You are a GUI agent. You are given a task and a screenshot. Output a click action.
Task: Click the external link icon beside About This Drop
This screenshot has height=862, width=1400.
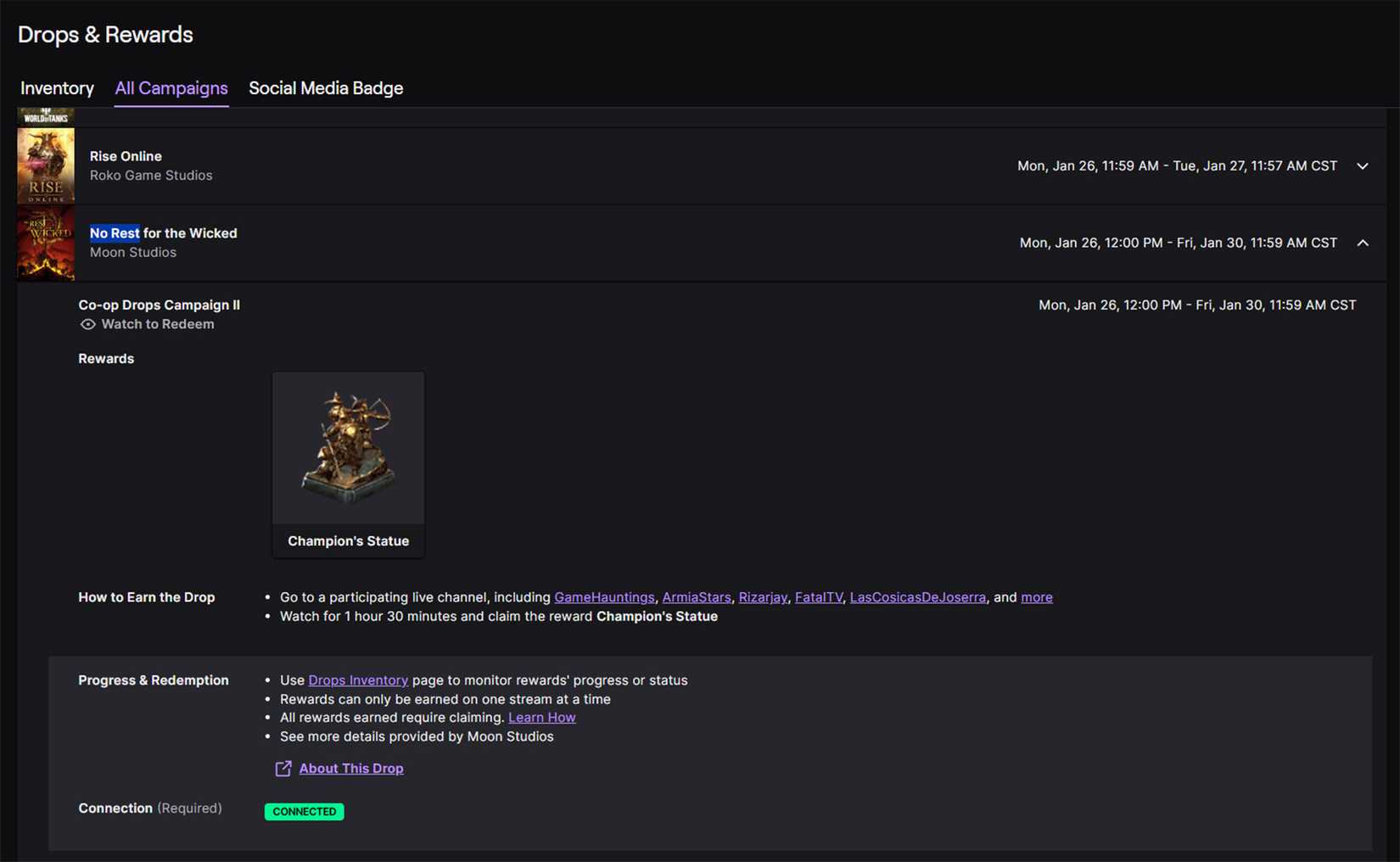coord(283,769)
